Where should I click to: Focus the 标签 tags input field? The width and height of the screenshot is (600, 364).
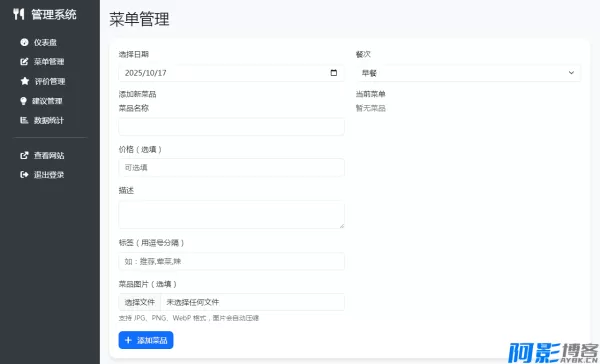pyautogui.click(x=231, y=261)
